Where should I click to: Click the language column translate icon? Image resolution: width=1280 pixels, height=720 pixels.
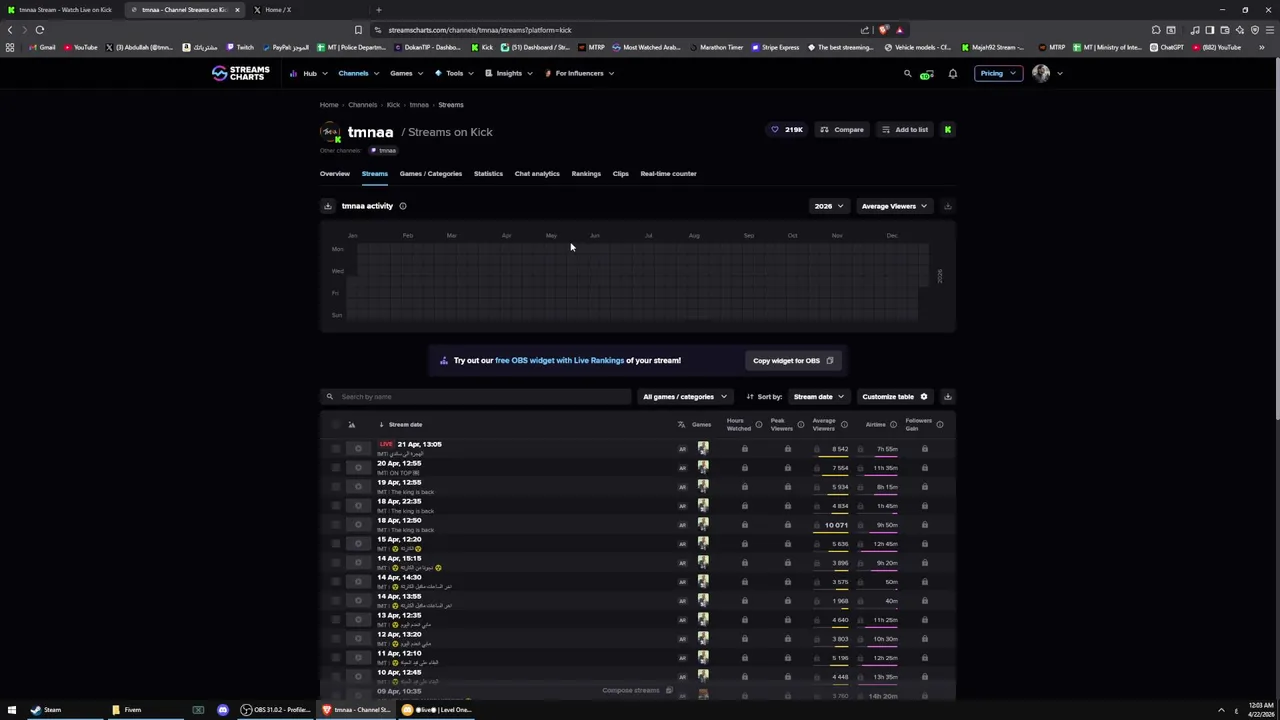681,425
